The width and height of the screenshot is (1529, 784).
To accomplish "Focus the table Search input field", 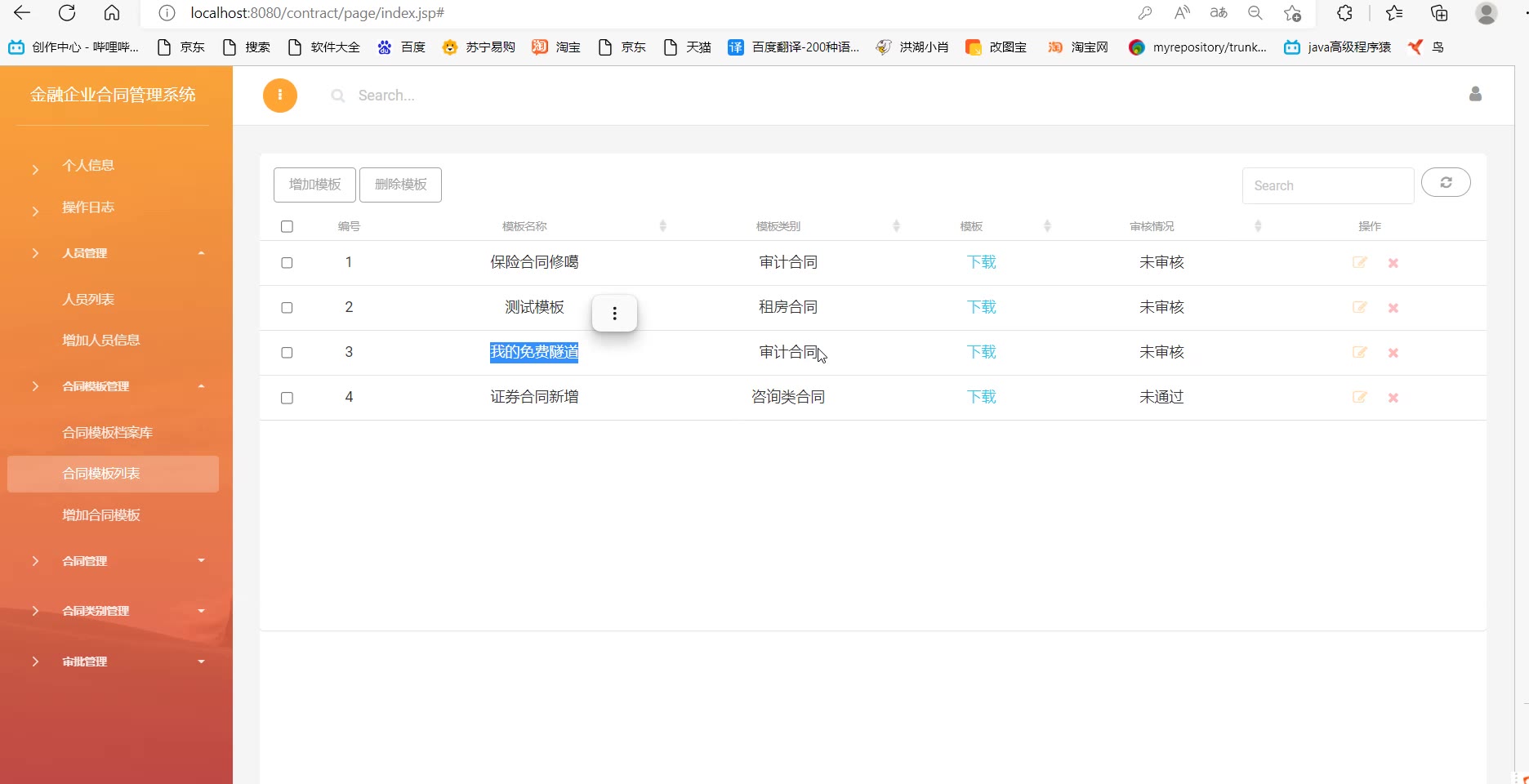I will (1327, 185).
